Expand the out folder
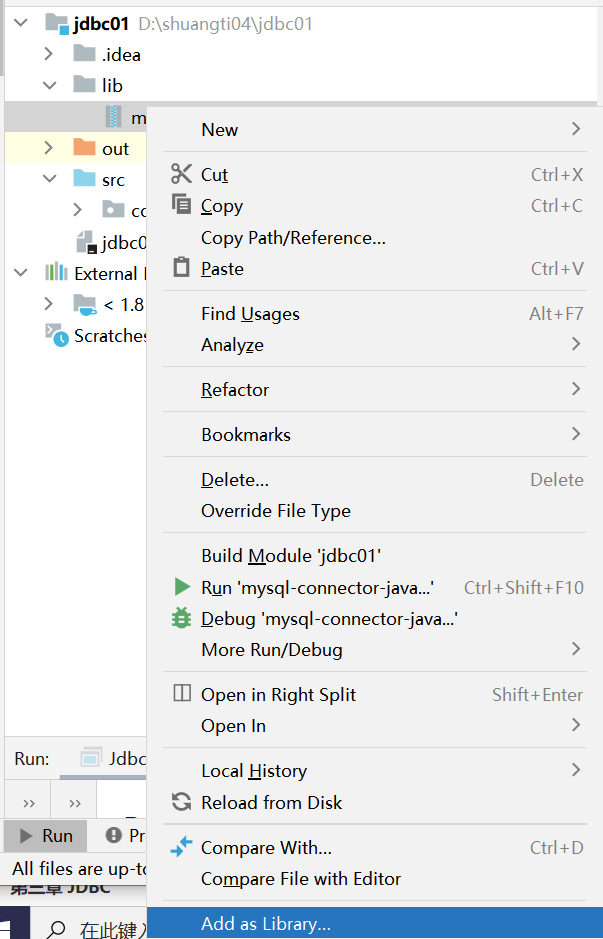This screenshot has height=939, width=603. pyautogui.click(x=48, y=148)
